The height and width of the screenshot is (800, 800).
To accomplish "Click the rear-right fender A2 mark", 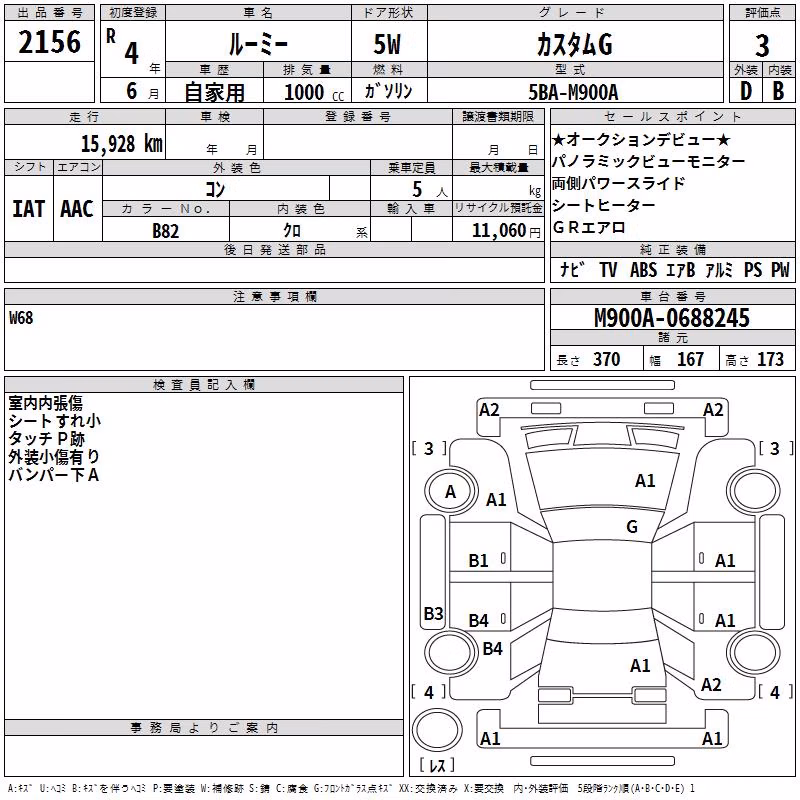I will pyautogui.click(x=711, y=684).
